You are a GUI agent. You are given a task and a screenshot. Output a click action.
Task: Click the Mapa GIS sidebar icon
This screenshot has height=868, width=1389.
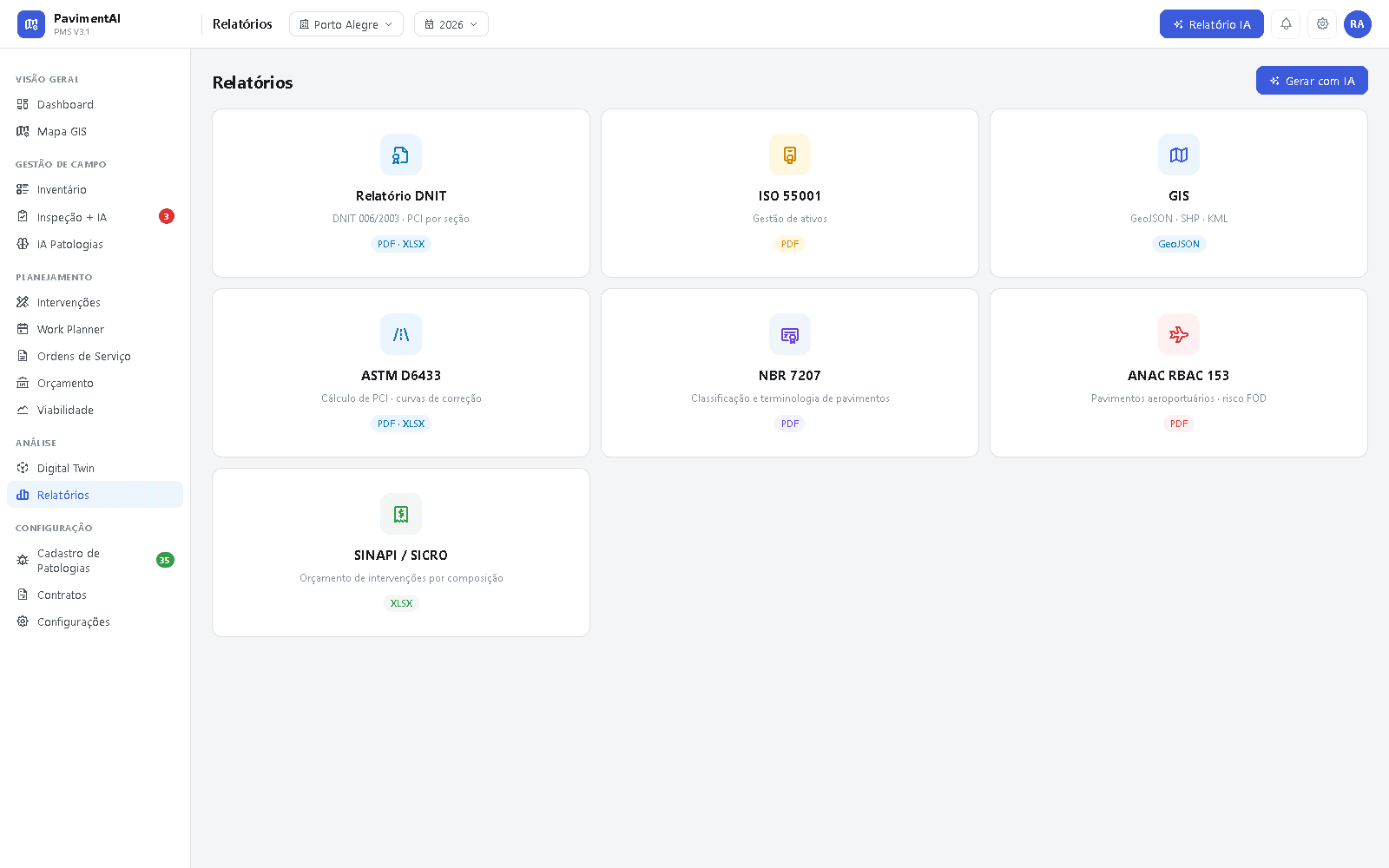[x=23, y=131]
